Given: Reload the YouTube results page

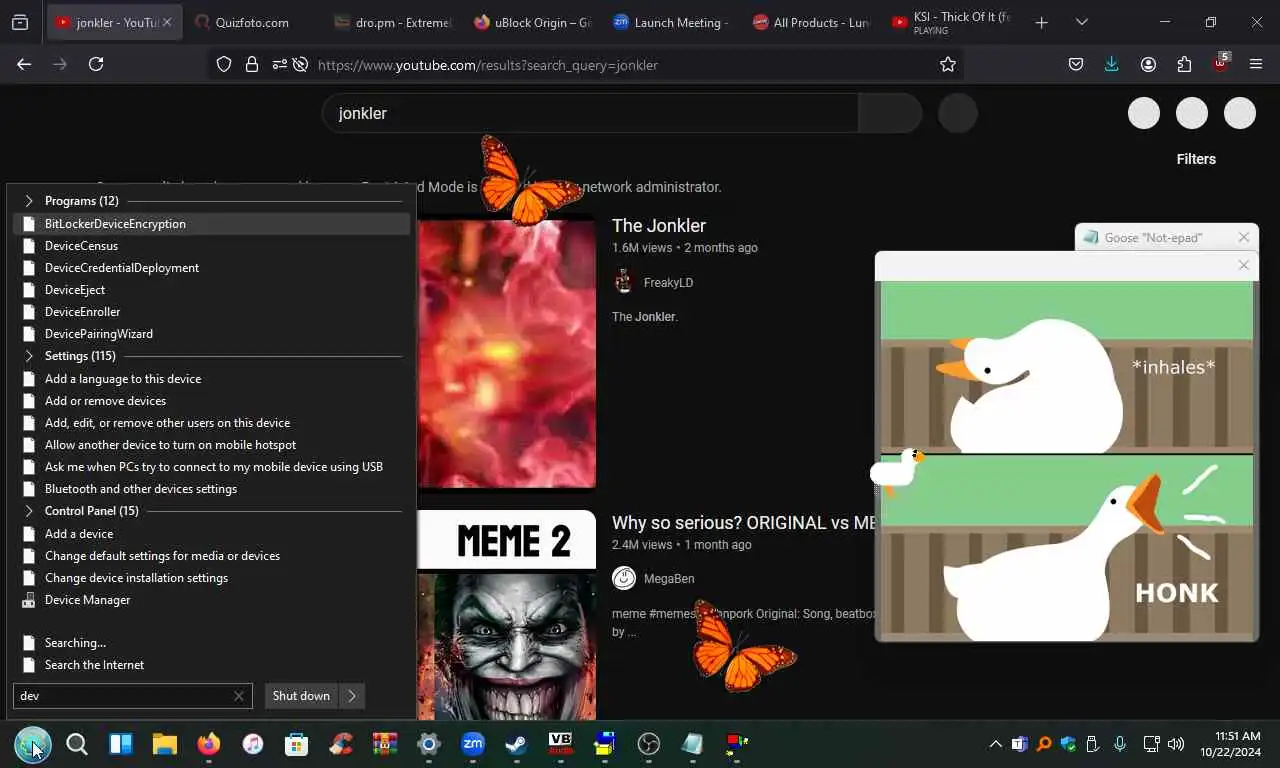Looking at the screenshot, I should pos(96,64).
